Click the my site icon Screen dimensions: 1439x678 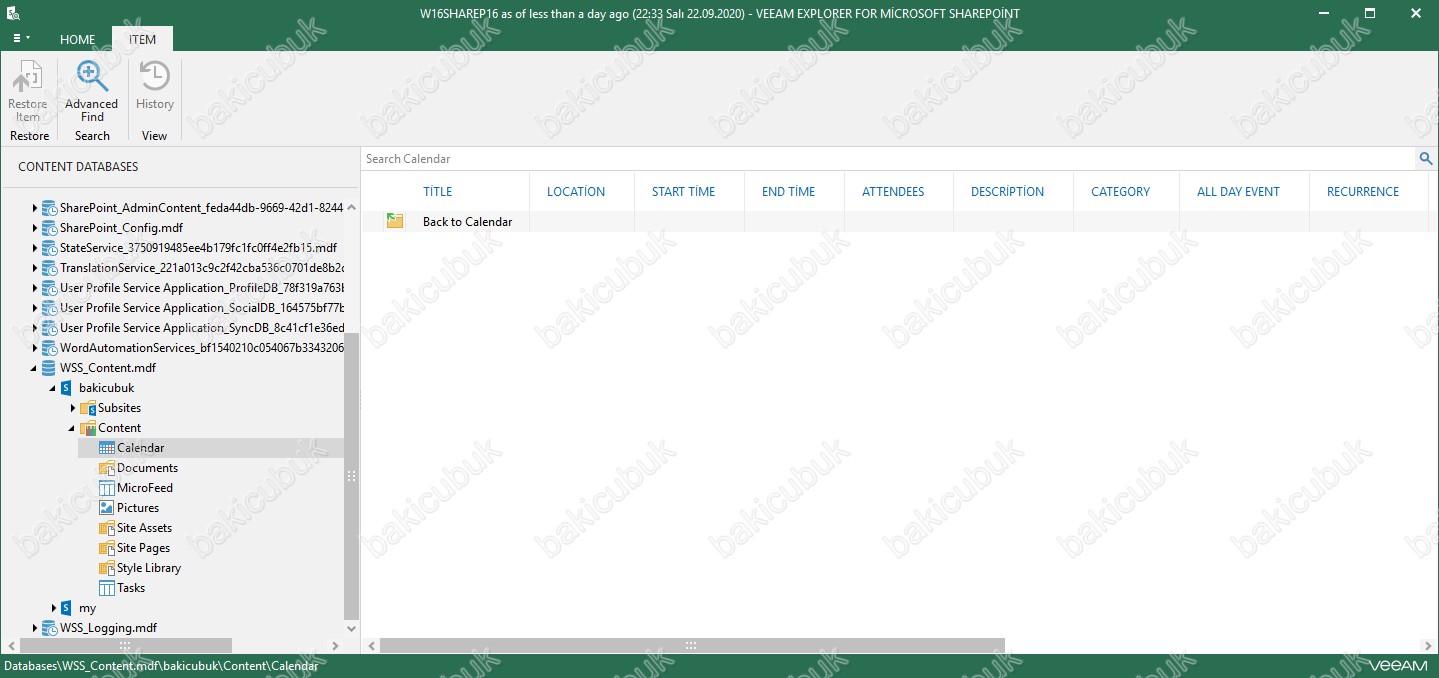click(x=66, y=608)
